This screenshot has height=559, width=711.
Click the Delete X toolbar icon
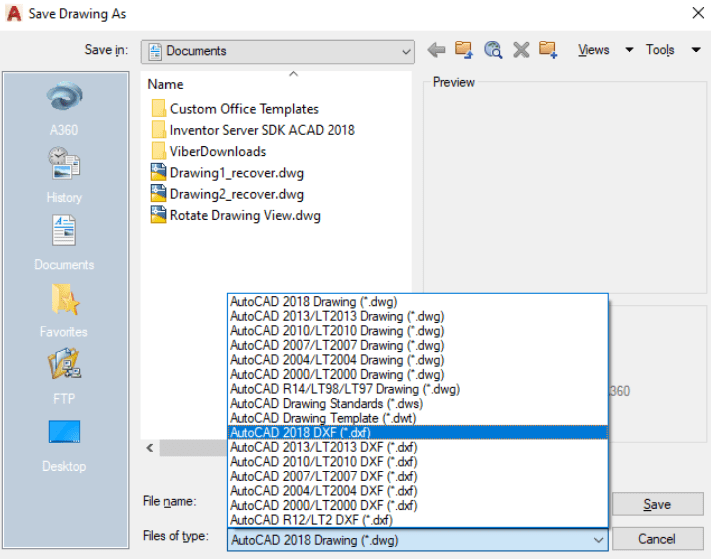click(x=521, y=49)
